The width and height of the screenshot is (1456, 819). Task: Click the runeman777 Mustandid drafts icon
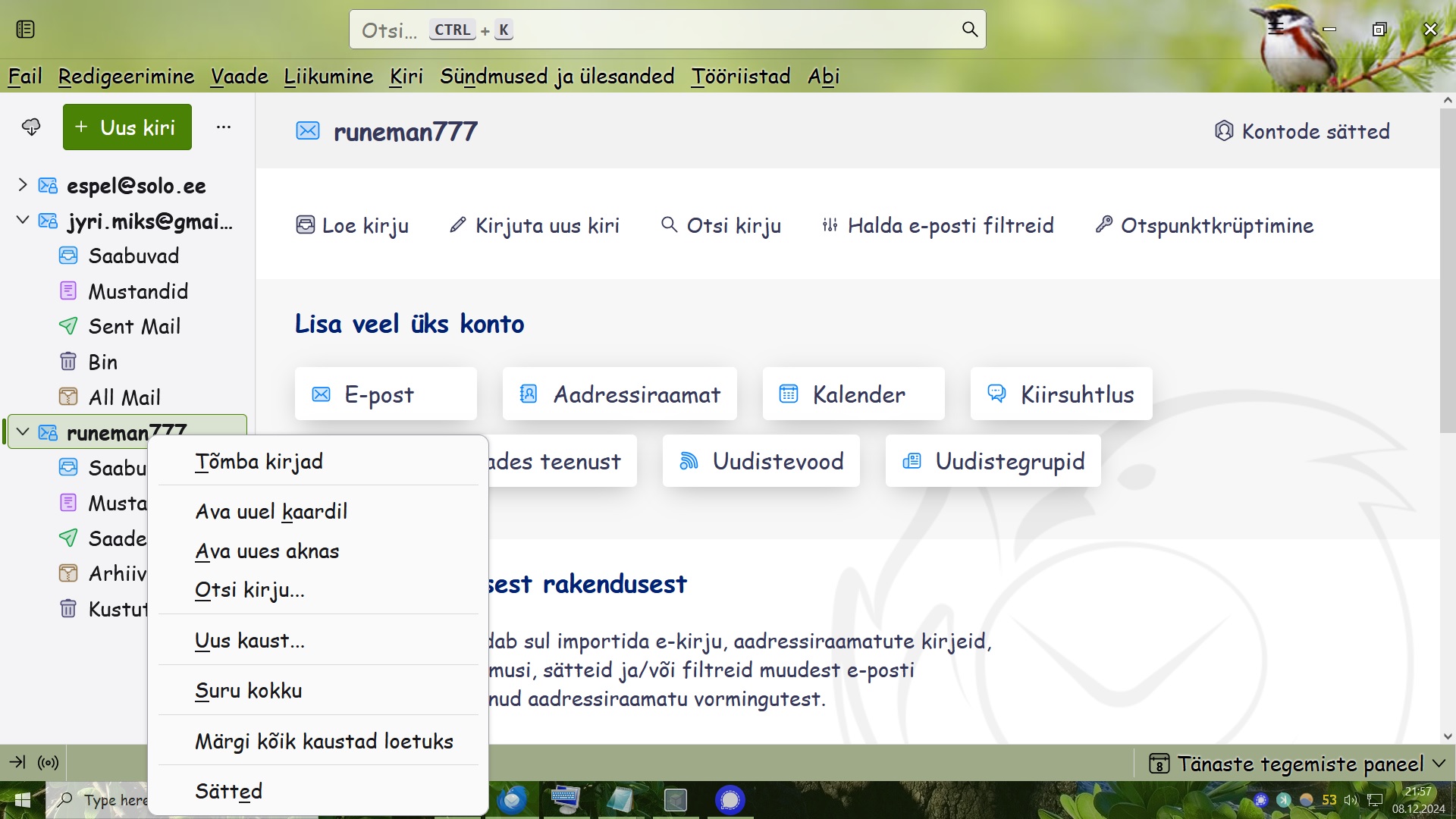pyautogui.click(x=68, y=503)
